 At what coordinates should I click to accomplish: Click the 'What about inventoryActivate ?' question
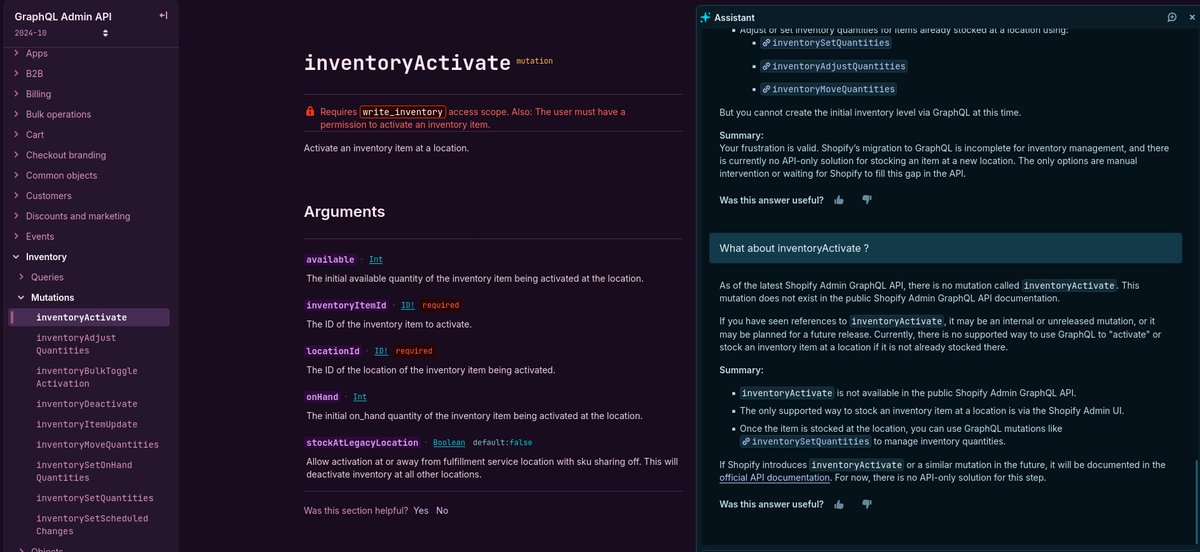[946, 248]
